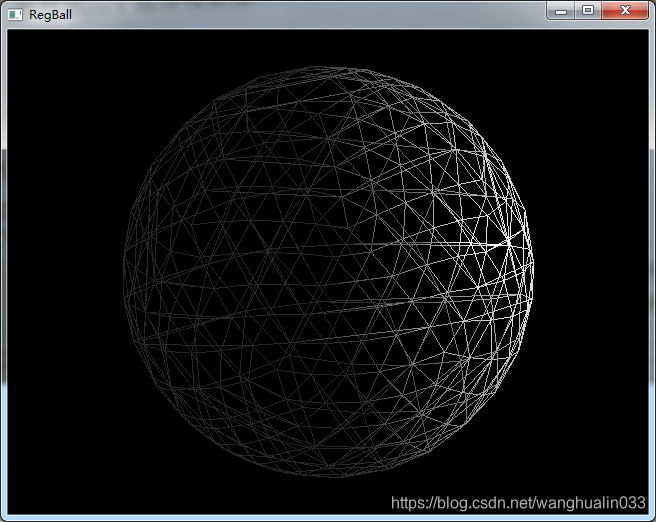Viewport: 656px width, 522px height.
Task: Click the wireframe sphere in the viewport
Action: [x=328, y=272]
